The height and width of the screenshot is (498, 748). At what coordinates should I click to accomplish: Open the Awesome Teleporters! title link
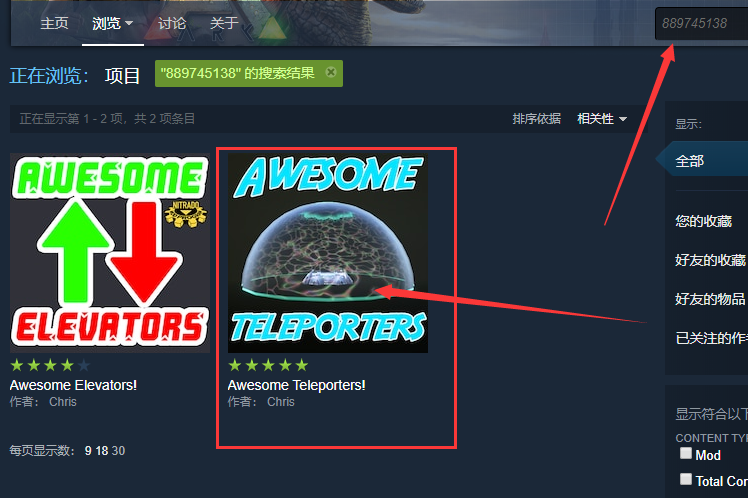point(296,385)
